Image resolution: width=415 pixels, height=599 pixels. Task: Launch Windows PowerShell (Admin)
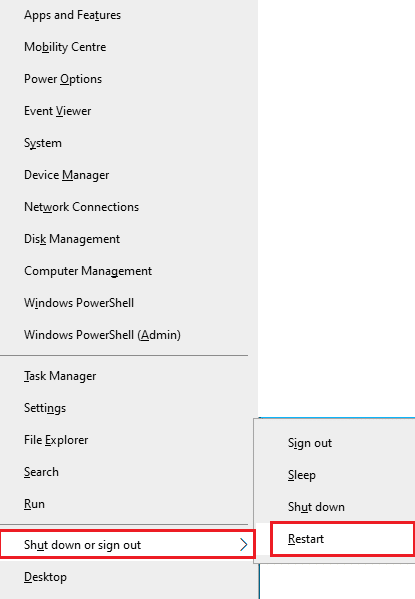(128, 335)
